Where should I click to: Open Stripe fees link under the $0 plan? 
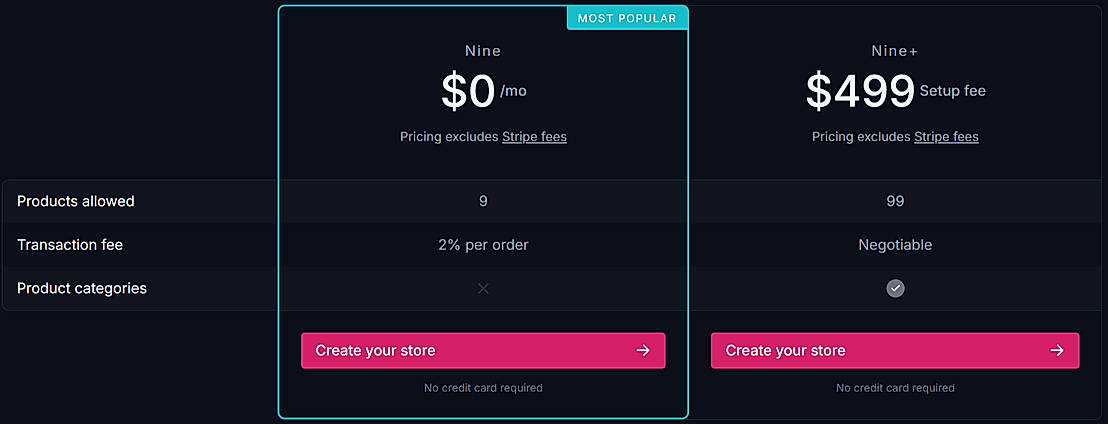click(x=534, y=137)
